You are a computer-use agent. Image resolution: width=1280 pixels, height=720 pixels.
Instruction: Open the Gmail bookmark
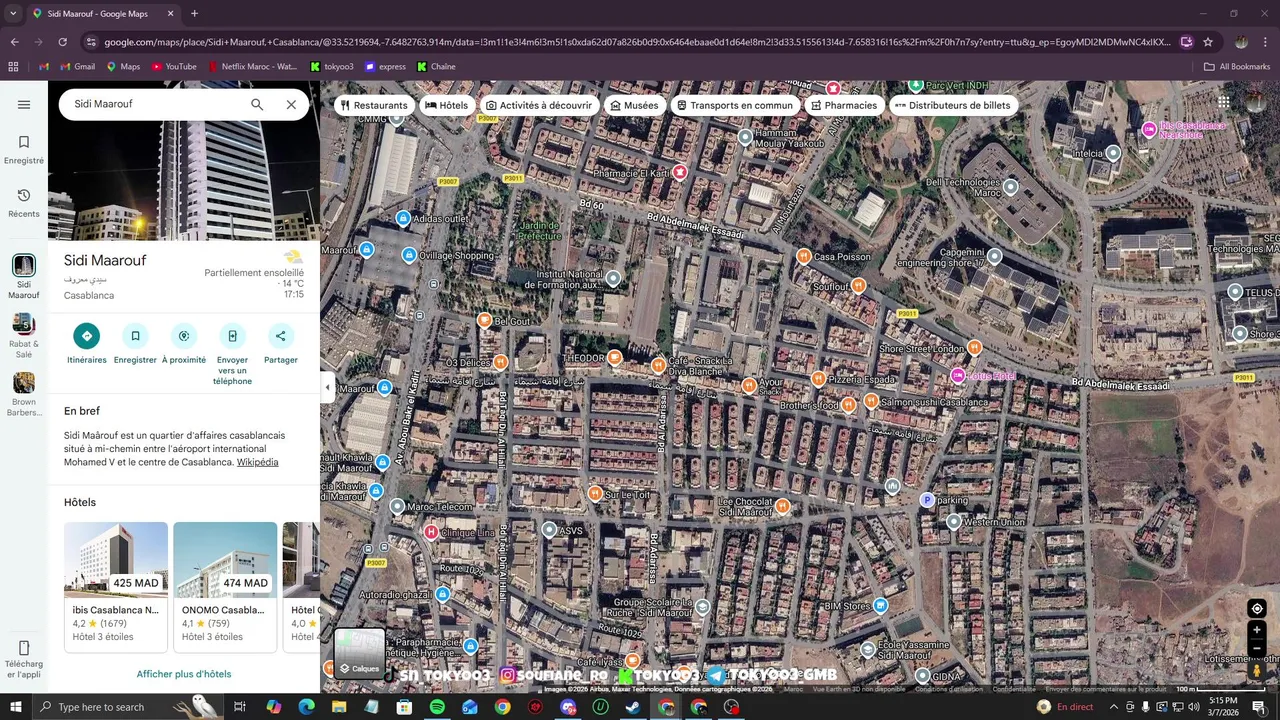pos(77,67)
